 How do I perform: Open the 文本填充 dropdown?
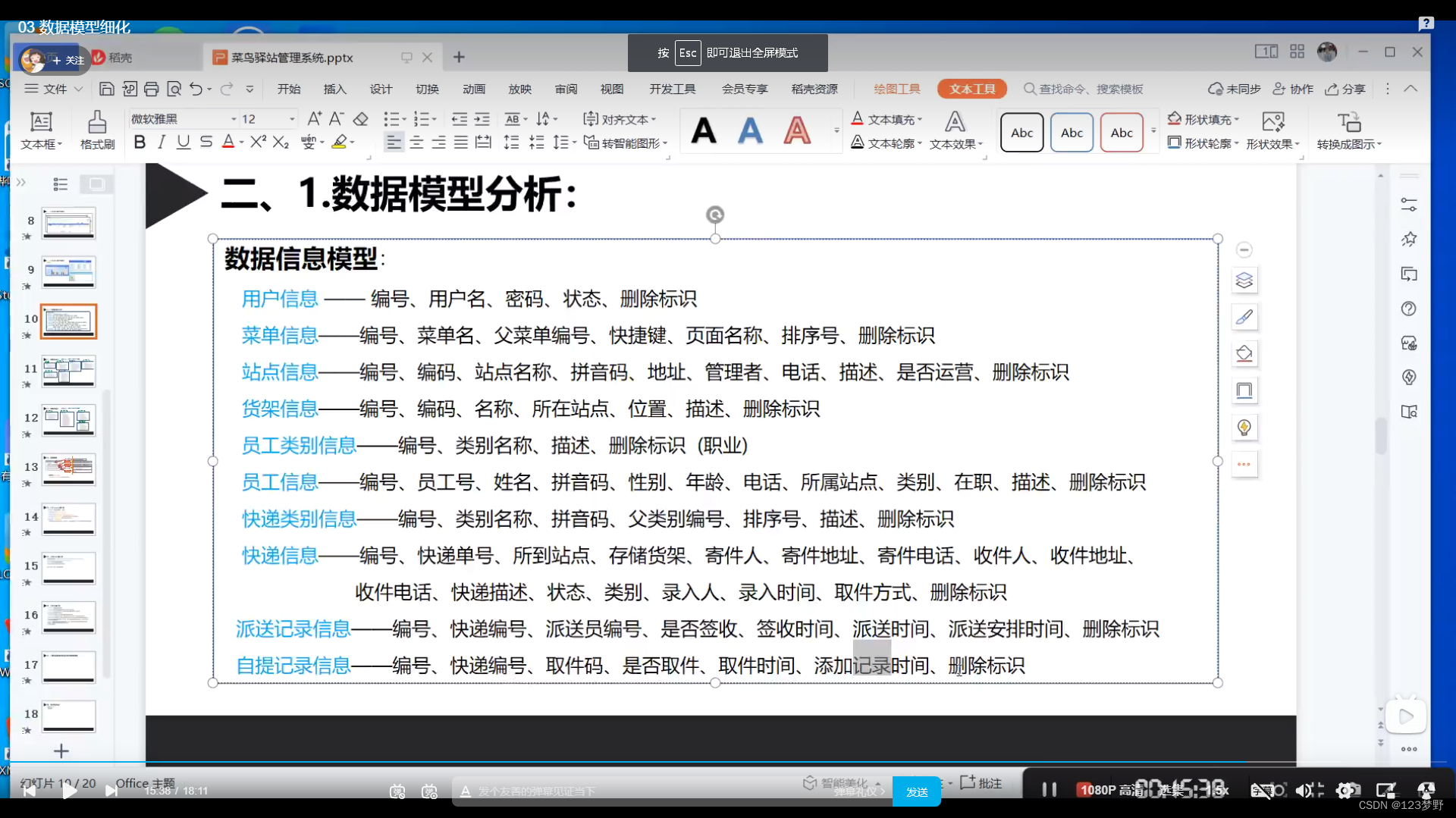886,119
